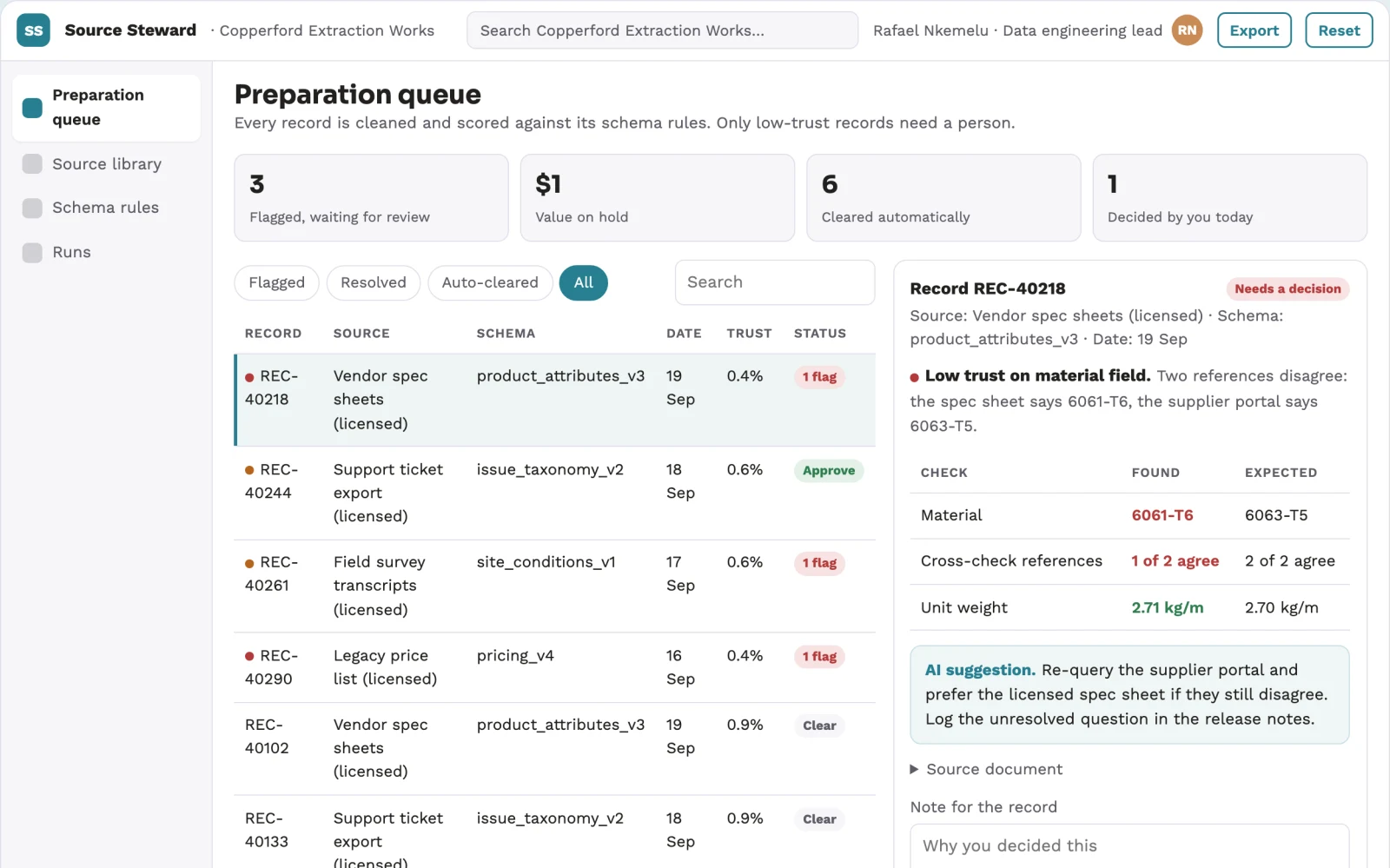The width and height of the screenshot is (1390, 868).
Task: Click the Needs a decision badge
Action: point(1287,289)
